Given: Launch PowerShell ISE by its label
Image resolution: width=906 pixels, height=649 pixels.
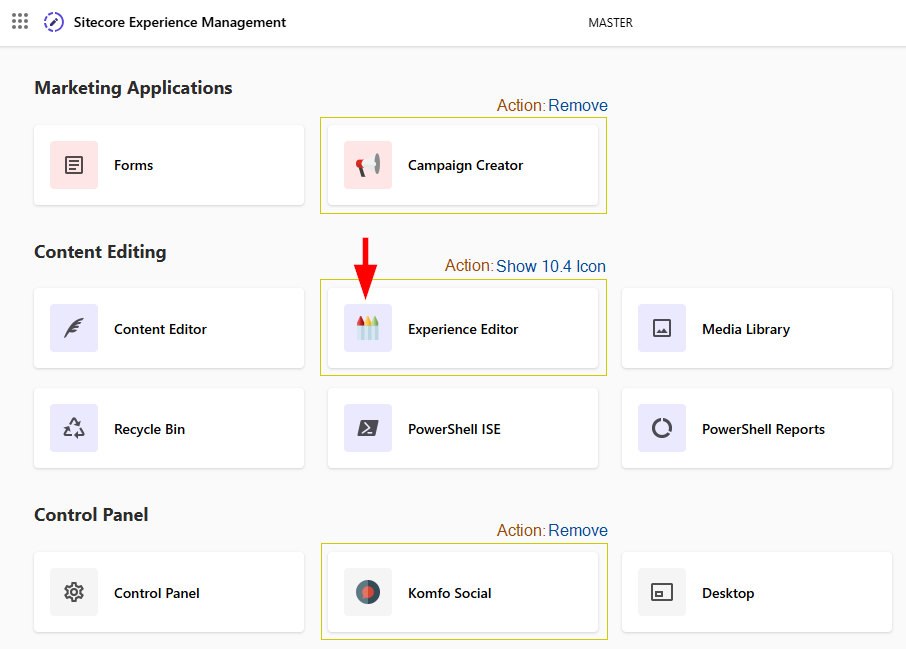Looking at the screenshot, I should point(454,429).
